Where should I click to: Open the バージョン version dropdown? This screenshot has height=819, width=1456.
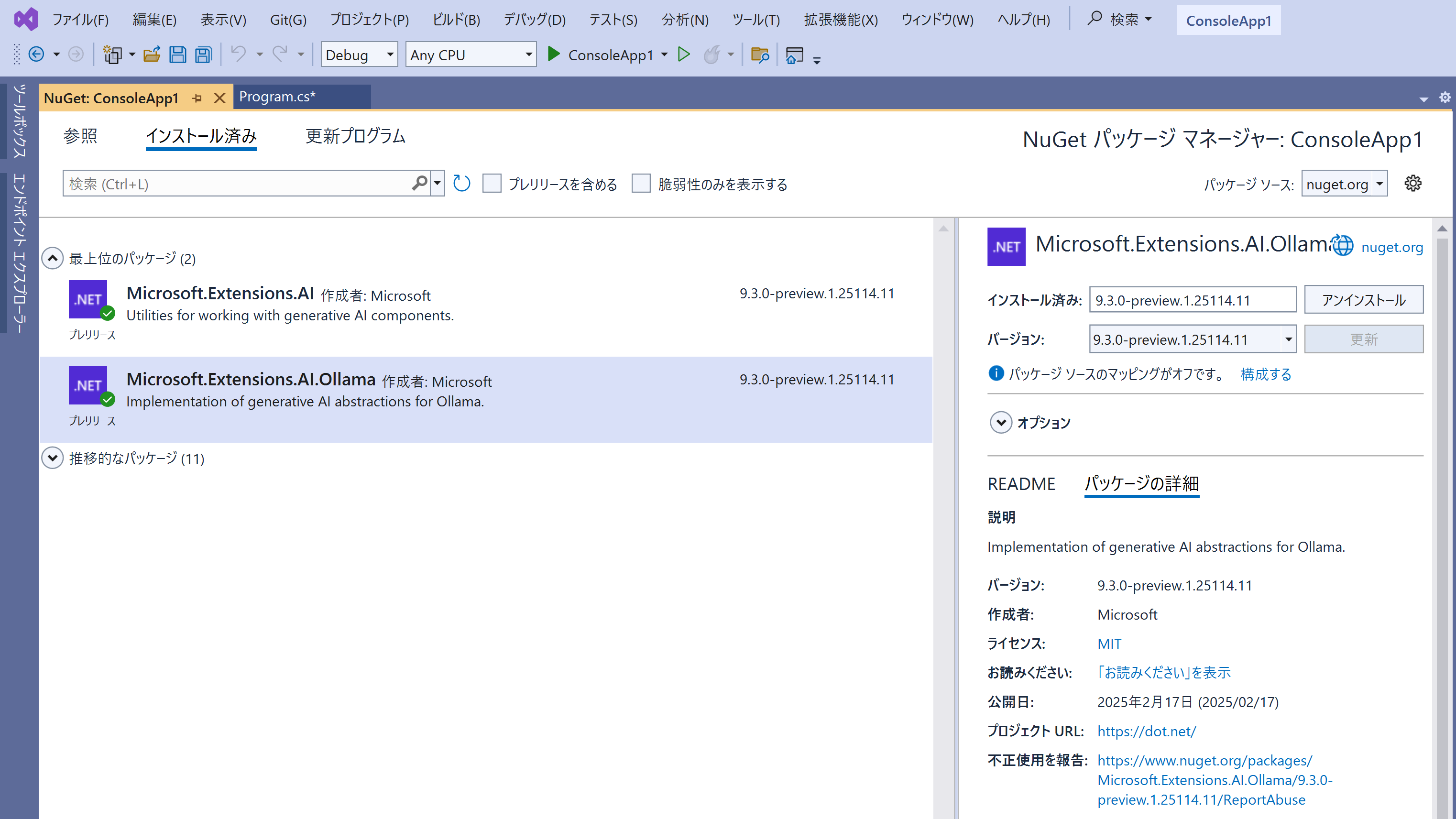pyautogui.click(x=1193, y=339)
